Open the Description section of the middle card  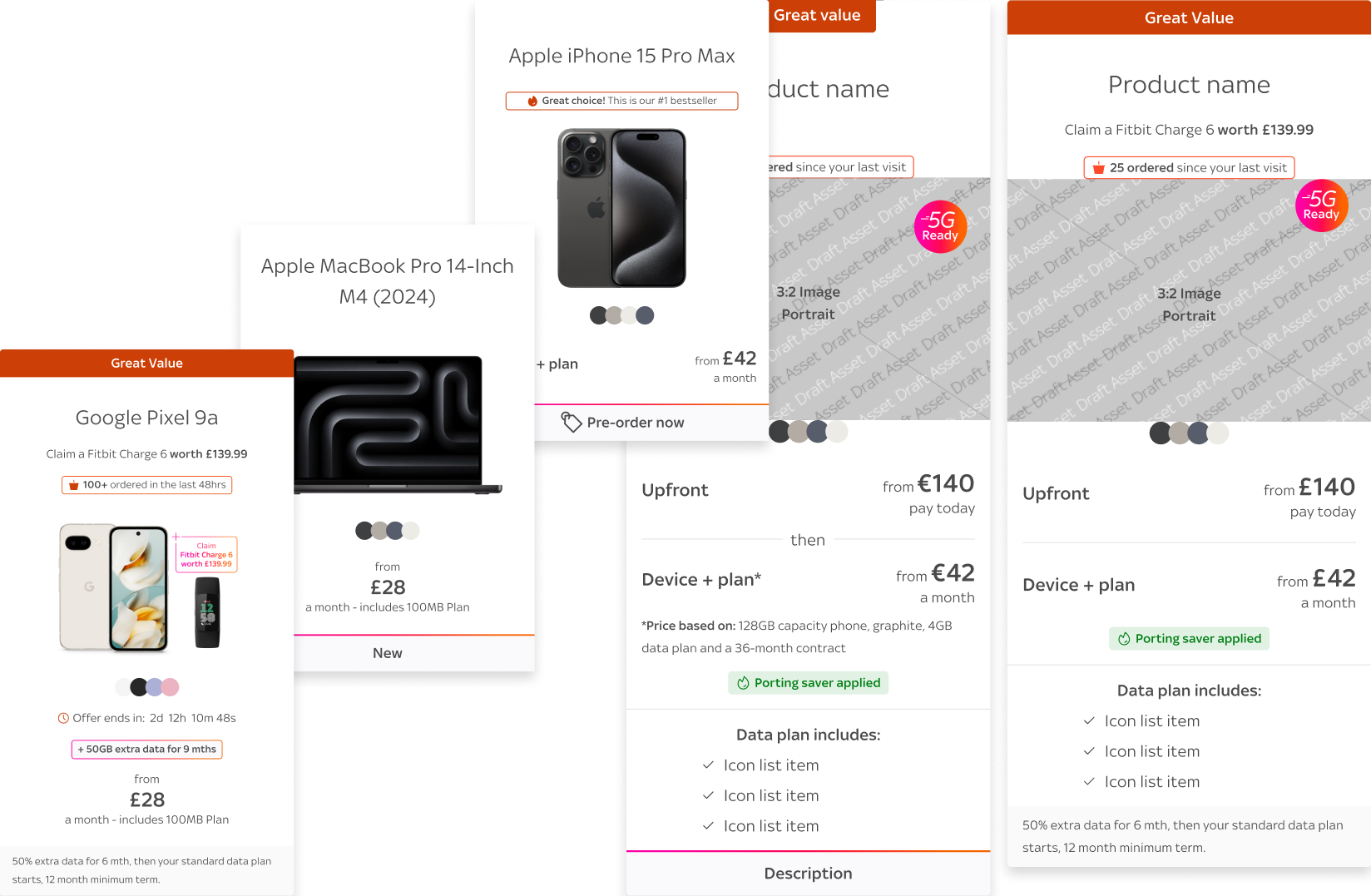tap(808, 874)
